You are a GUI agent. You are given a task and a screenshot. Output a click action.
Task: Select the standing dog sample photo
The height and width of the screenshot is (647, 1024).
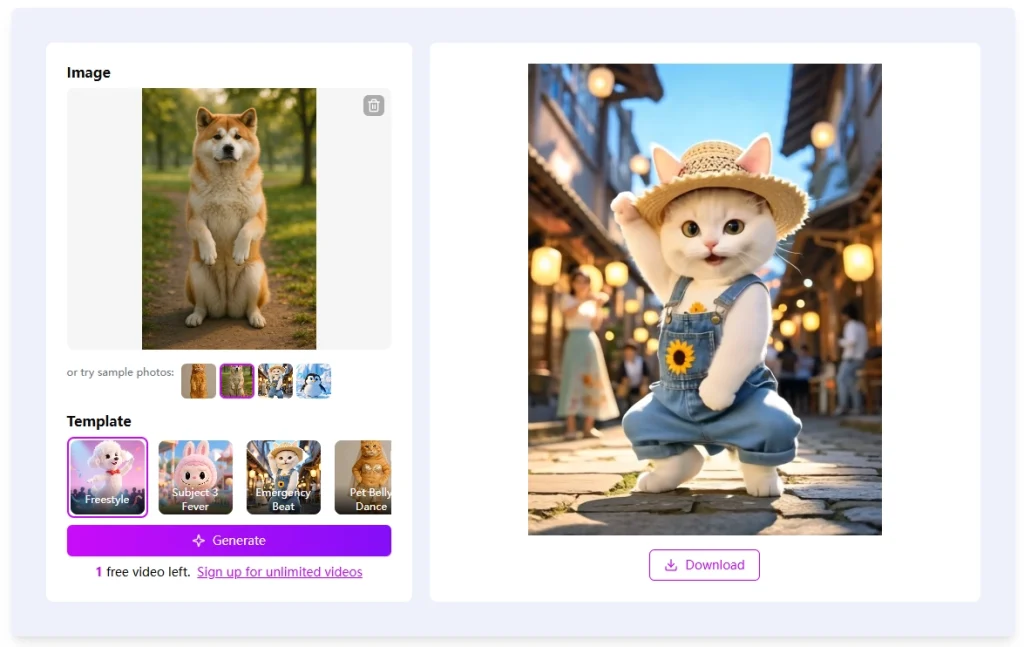pyautogui.click(x=236, y=381)
